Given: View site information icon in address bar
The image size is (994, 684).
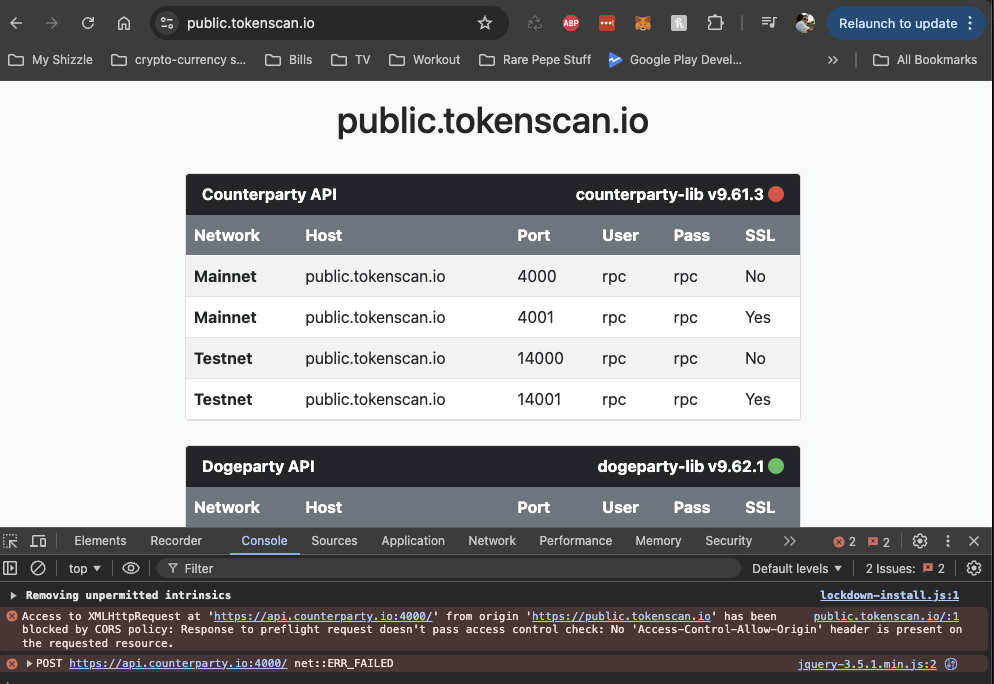Looking at the screenshot, I should tap(167, 23).
